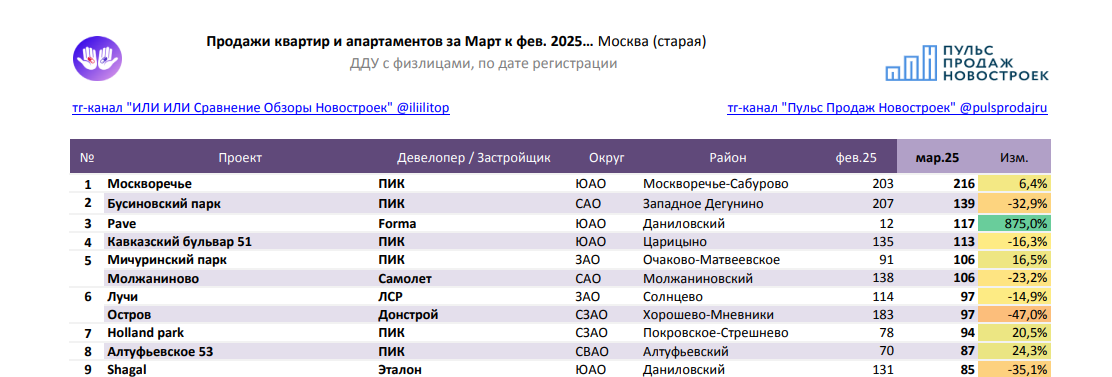Click the green 875,0% change cell
The image size is (1112, 377).
coord(1014,223)
